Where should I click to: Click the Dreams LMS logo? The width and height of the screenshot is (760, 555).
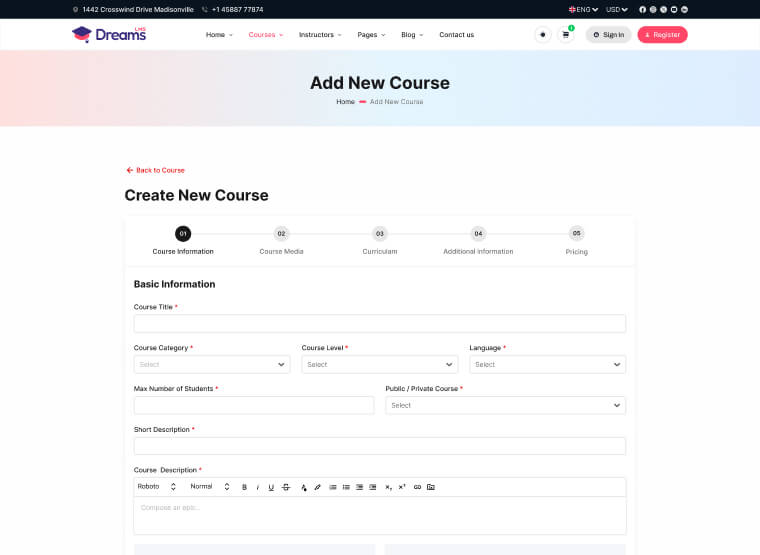click(109, 34)
